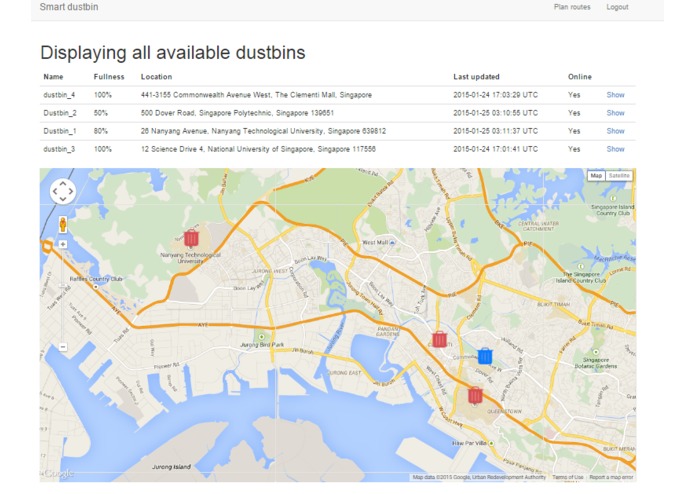Screen dimensions: 695x494
Task: Zoom out the map with minus button
Action: coord(63,347)
